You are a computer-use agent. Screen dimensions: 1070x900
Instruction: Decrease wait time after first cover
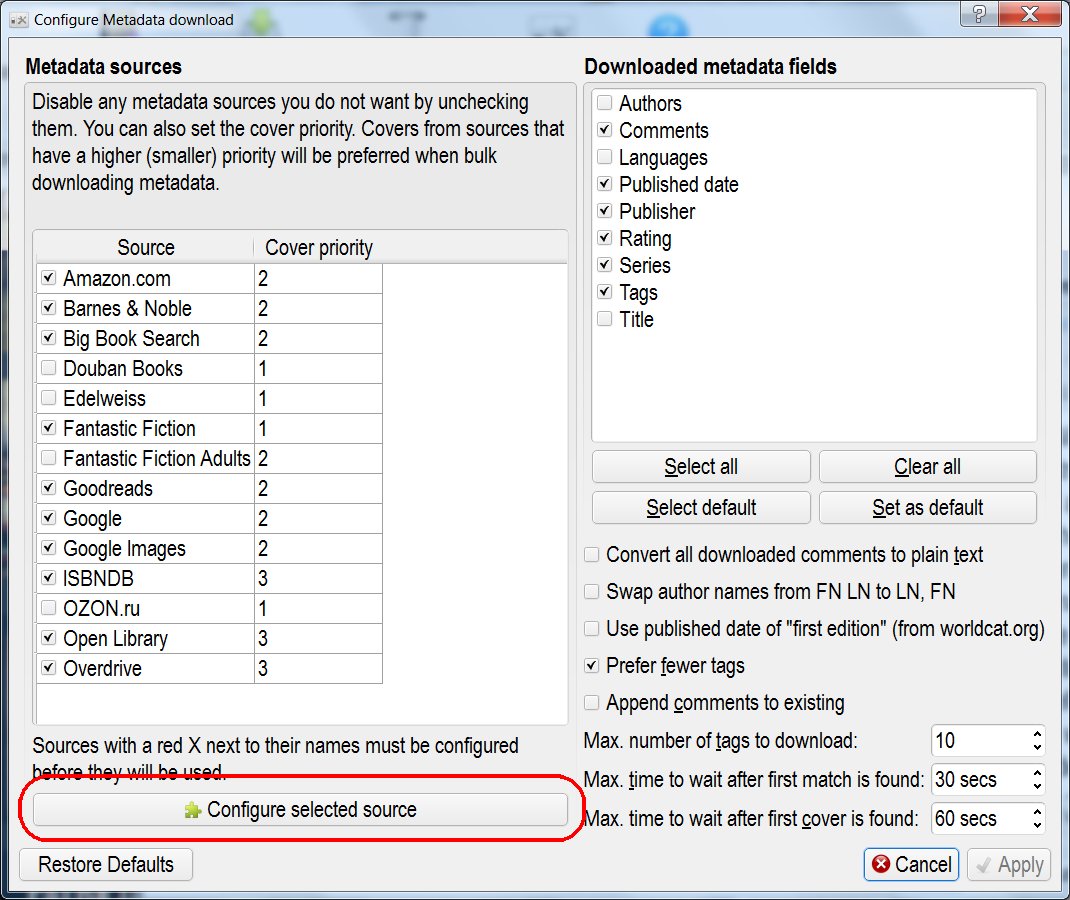pos(1037,825)
